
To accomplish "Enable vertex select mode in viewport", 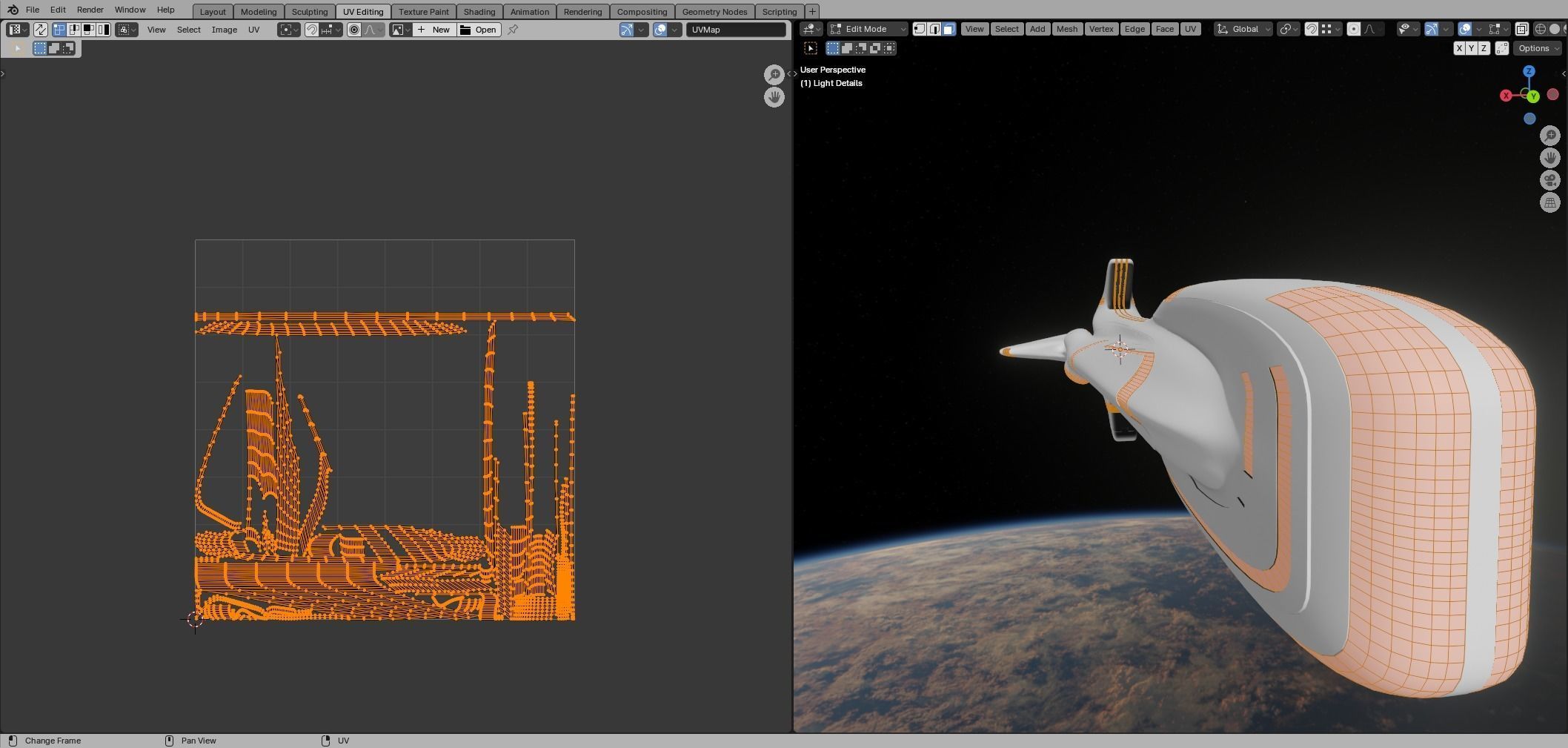I will pos(920,29).
